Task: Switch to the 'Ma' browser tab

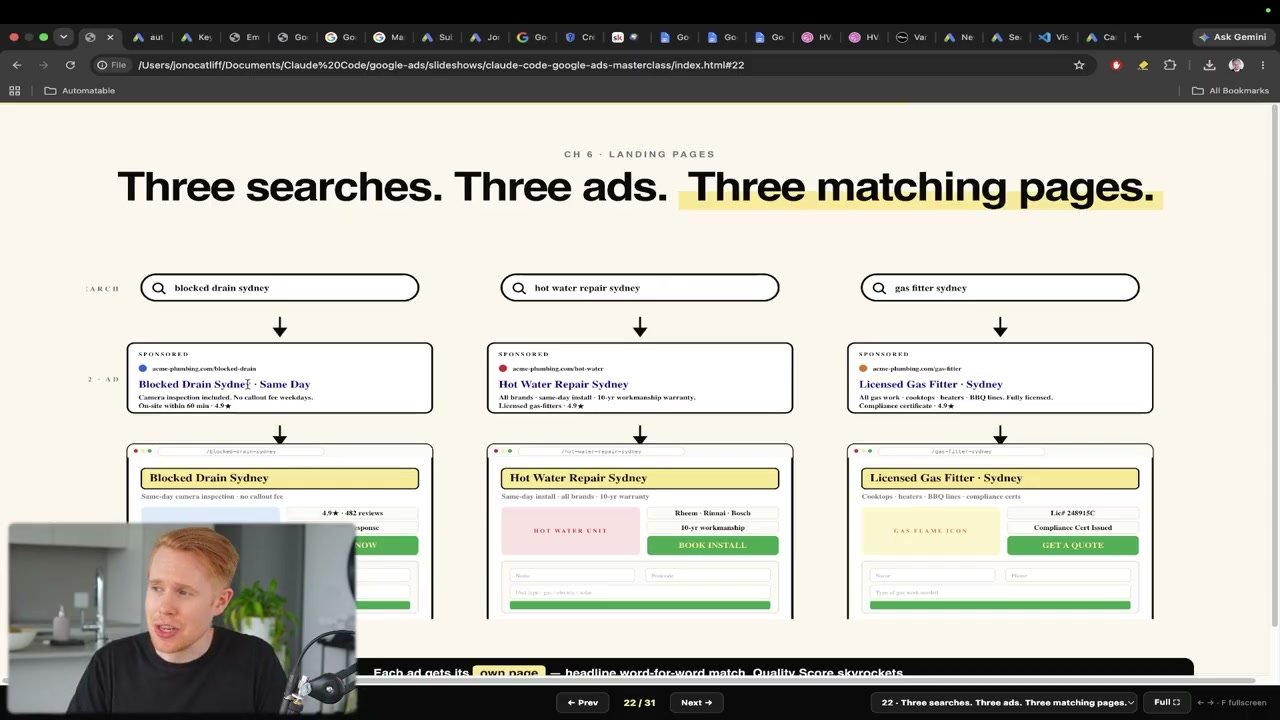Action: [x=388, y=37]
